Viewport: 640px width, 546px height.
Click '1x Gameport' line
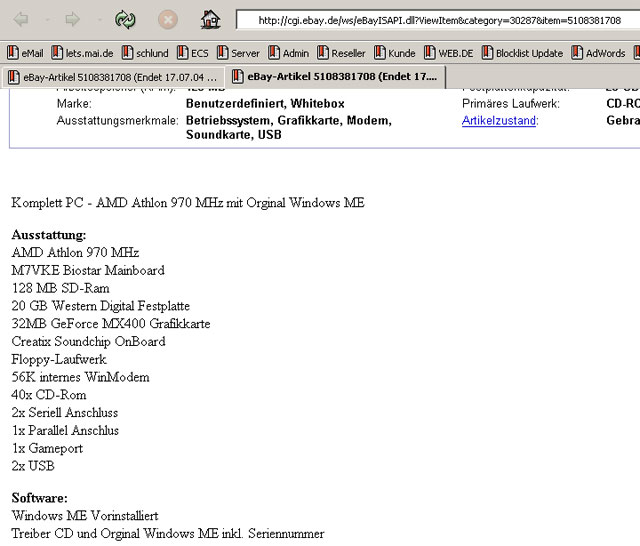(x=47, y=448)
